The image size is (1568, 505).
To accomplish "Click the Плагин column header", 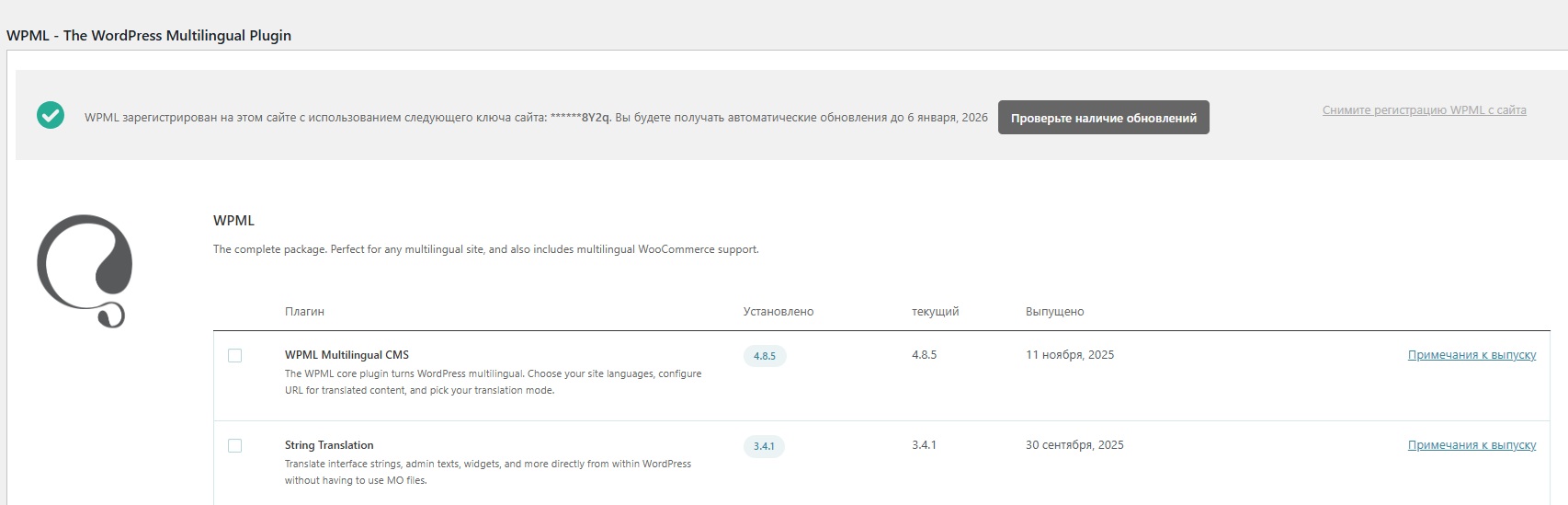I will coord(304,312).
